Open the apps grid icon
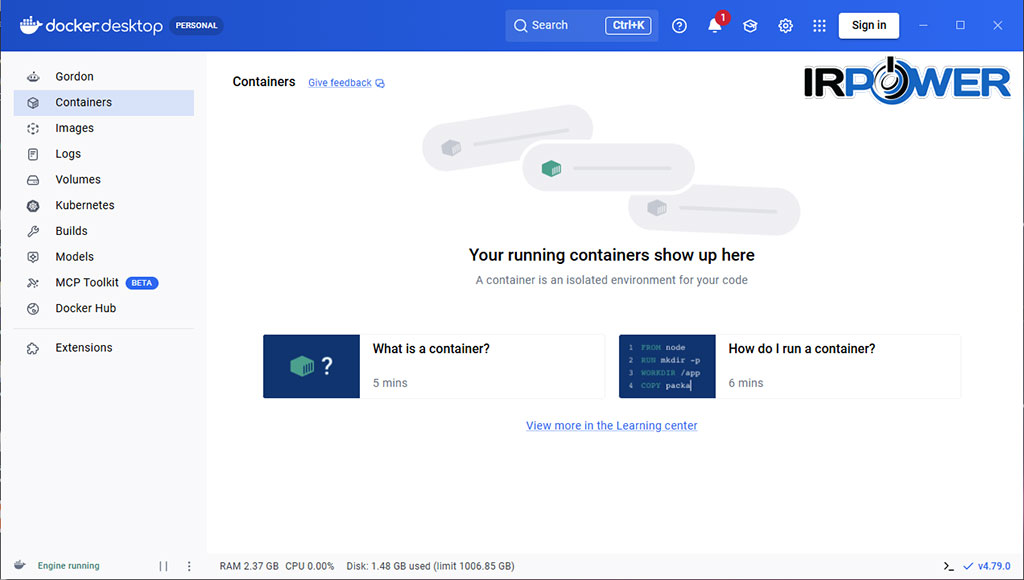This screenshot has width=1024, height=580. tap(820, 25)
